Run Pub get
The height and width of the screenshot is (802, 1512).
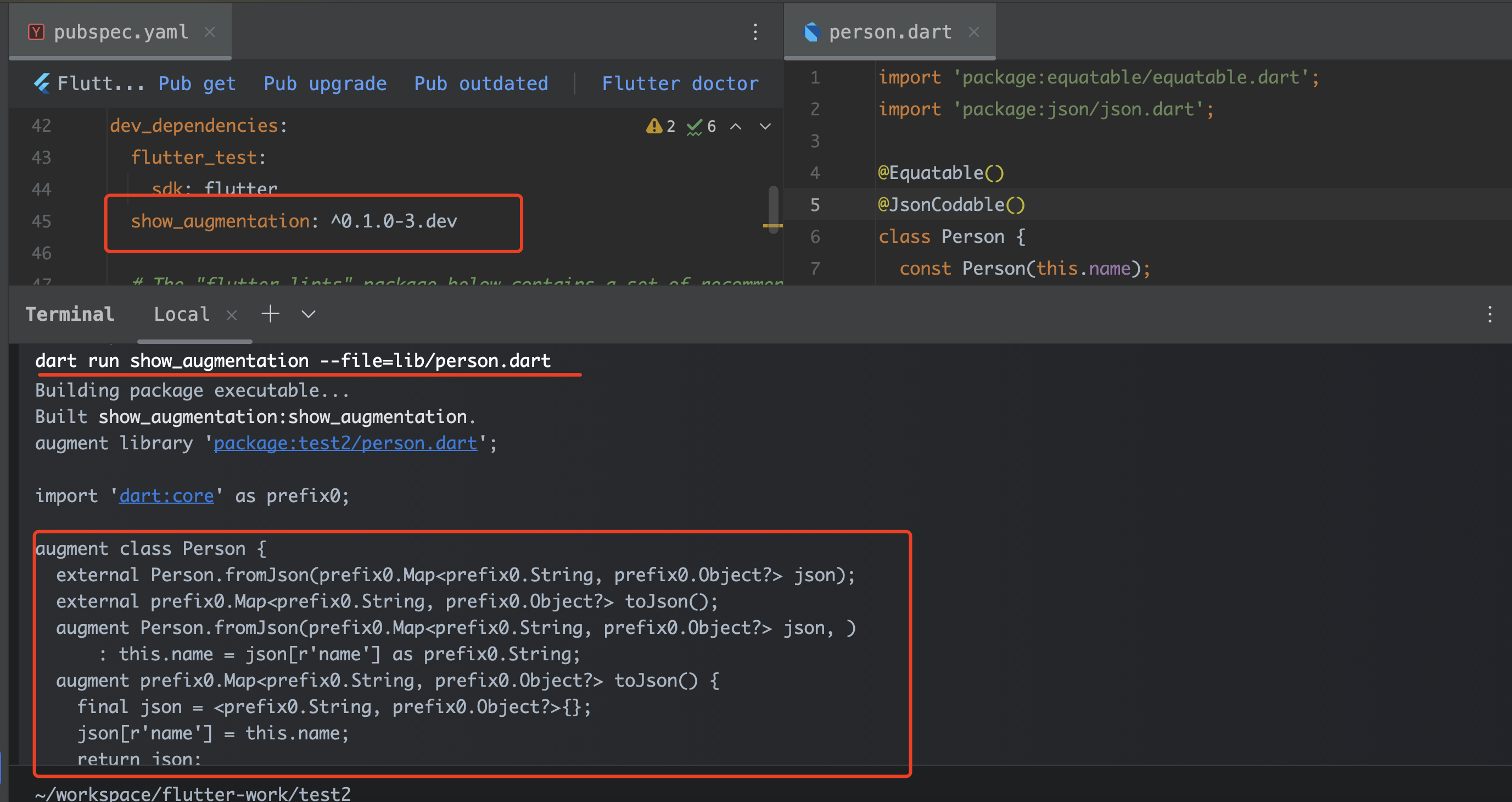197,83
